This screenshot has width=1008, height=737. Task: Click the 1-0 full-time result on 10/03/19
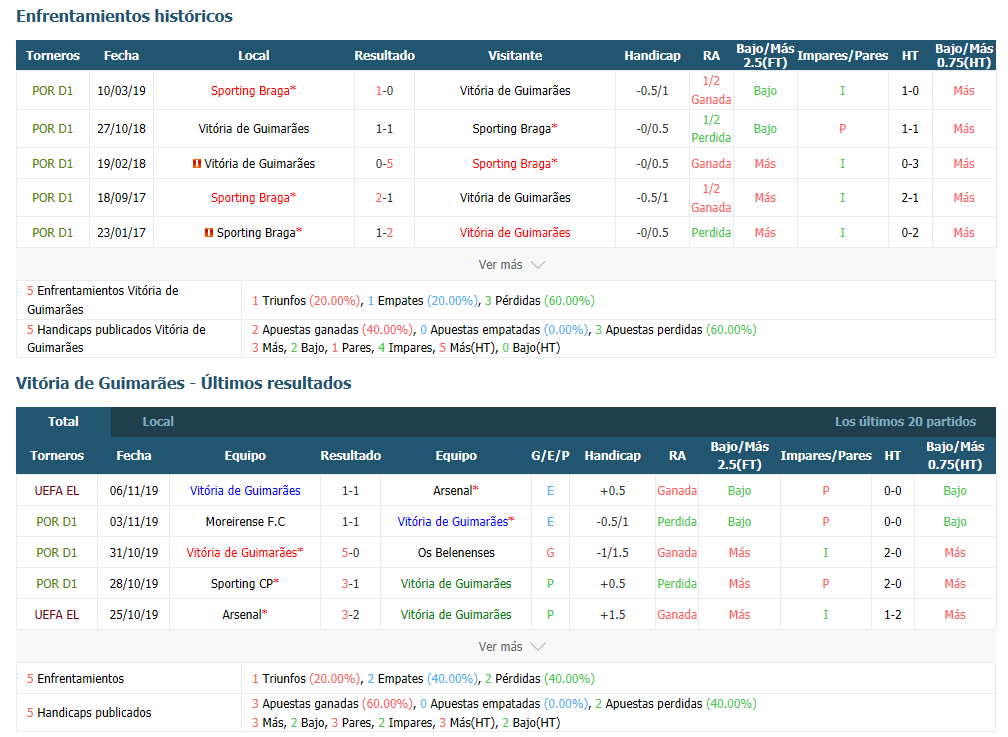pos(384,91)
